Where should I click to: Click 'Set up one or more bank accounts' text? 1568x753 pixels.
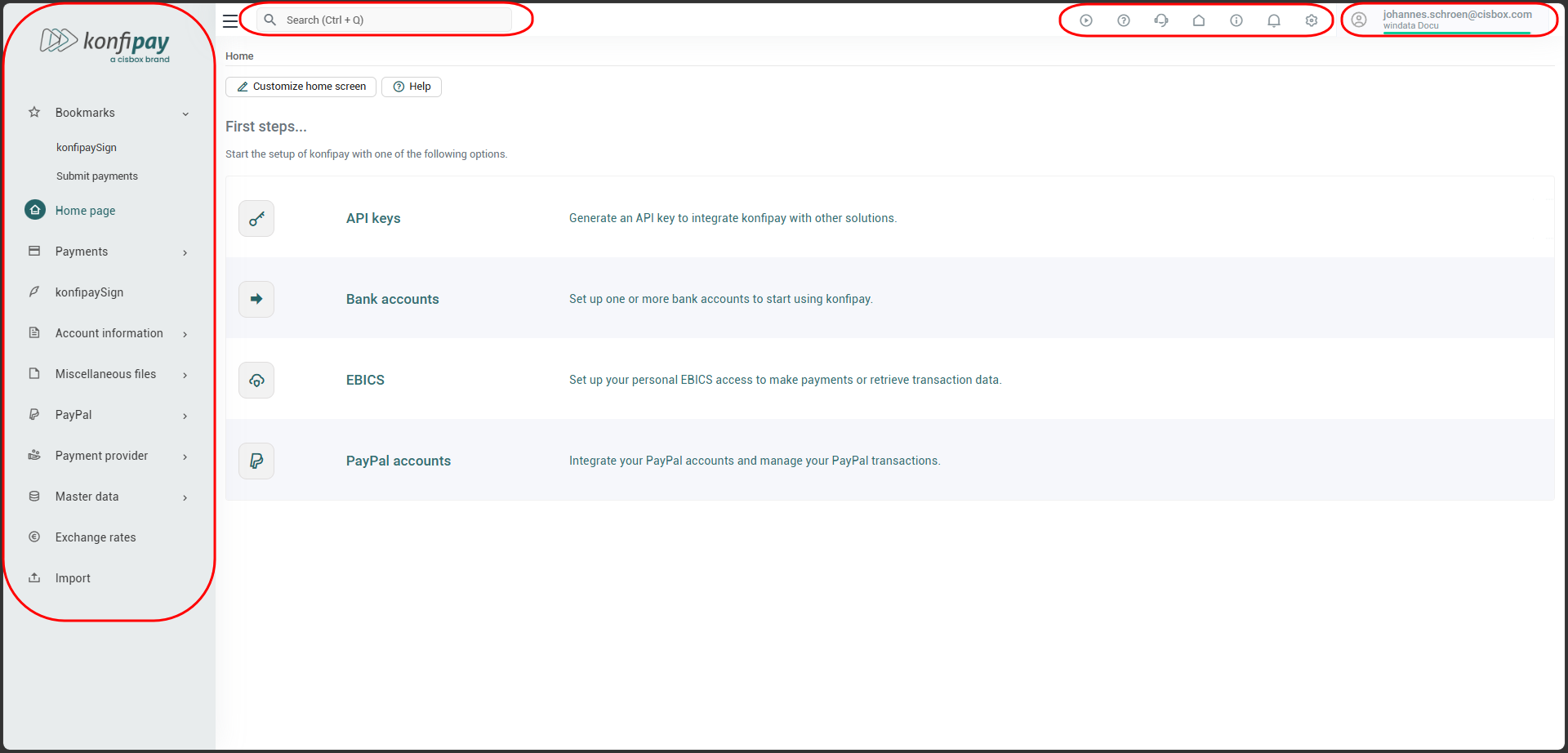[x=721, y=299]
